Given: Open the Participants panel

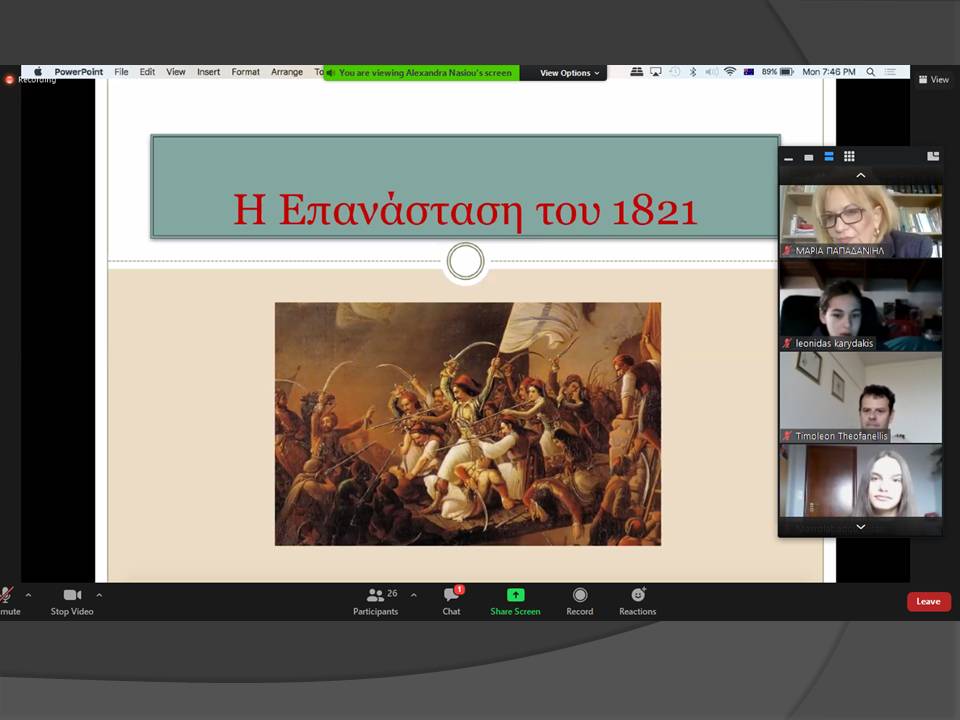Looking at the screenshot, I should 375,602.
